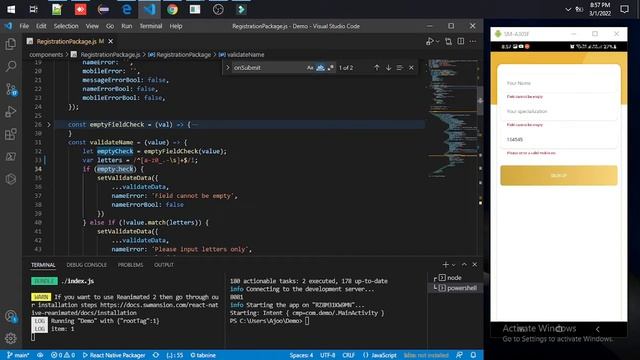This screenshot has height=360, width=640.
Task: Change end of line sequence CRLF
Action: [349, 355]
